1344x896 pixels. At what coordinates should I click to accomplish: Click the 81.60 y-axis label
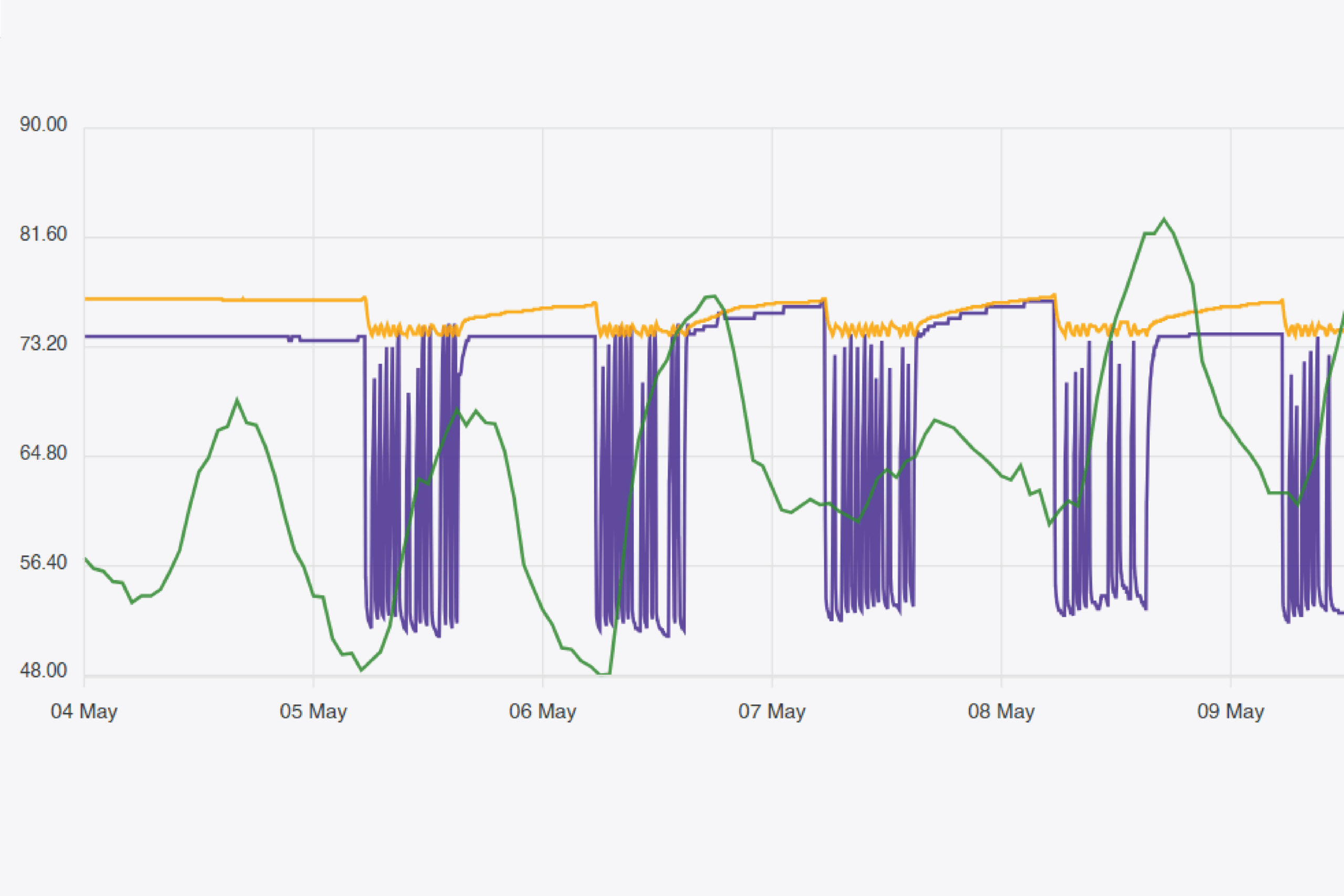click(x=44, y=234)
